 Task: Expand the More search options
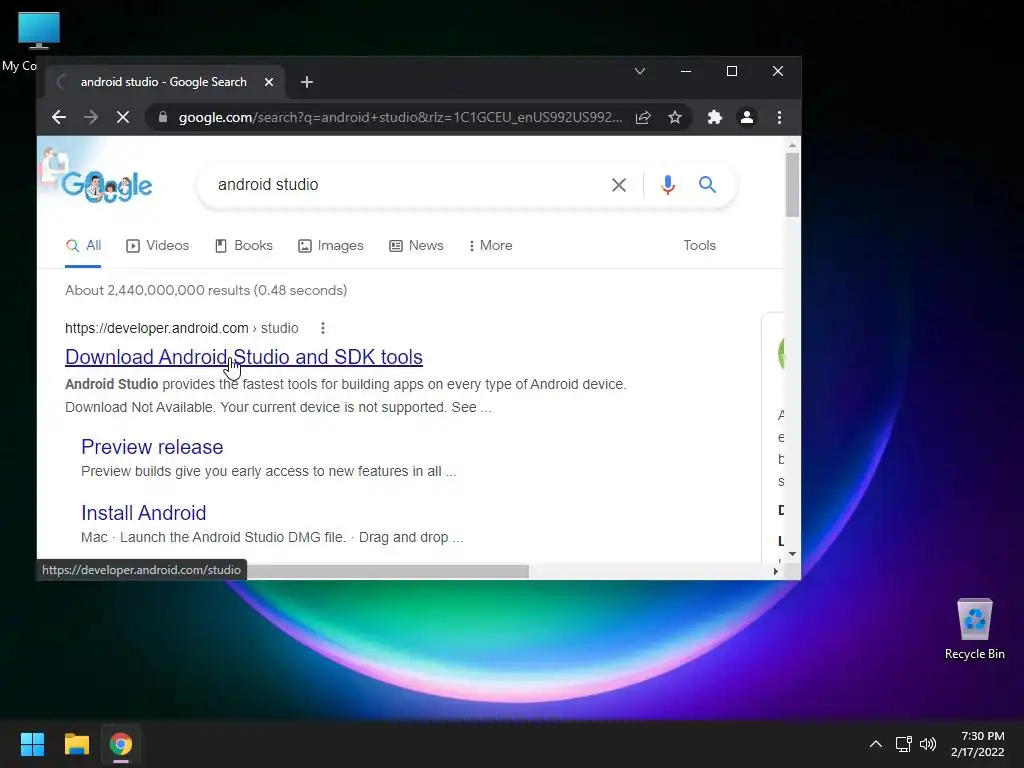490,246
